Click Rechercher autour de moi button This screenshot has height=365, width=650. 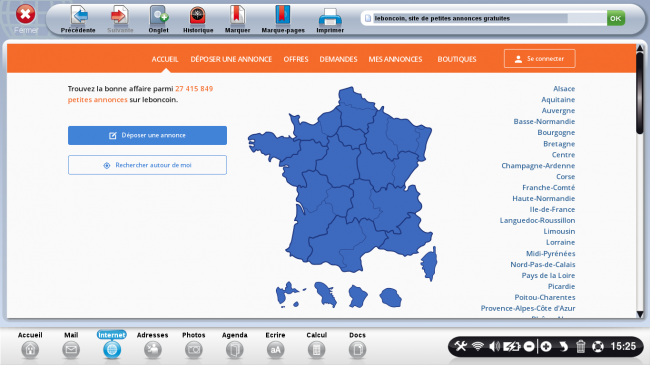147,165
